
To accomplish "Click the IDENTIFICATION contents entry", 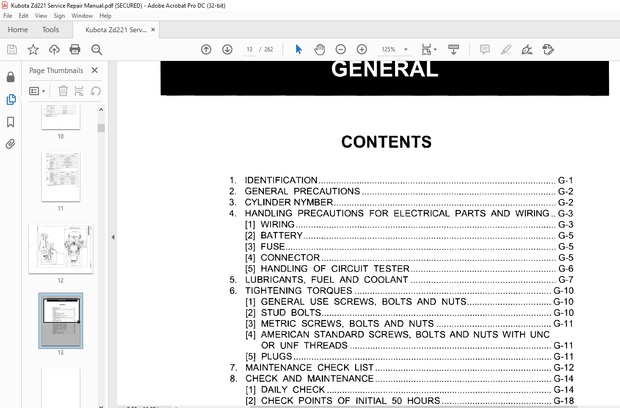I will [x=401, y=180].
